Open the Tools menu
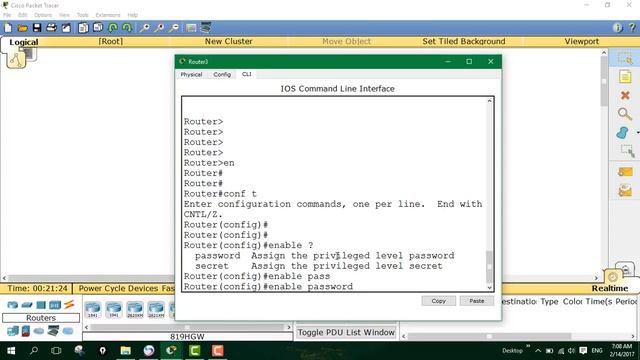The width and height of the screenshot is (640, 360). point(82,15)
